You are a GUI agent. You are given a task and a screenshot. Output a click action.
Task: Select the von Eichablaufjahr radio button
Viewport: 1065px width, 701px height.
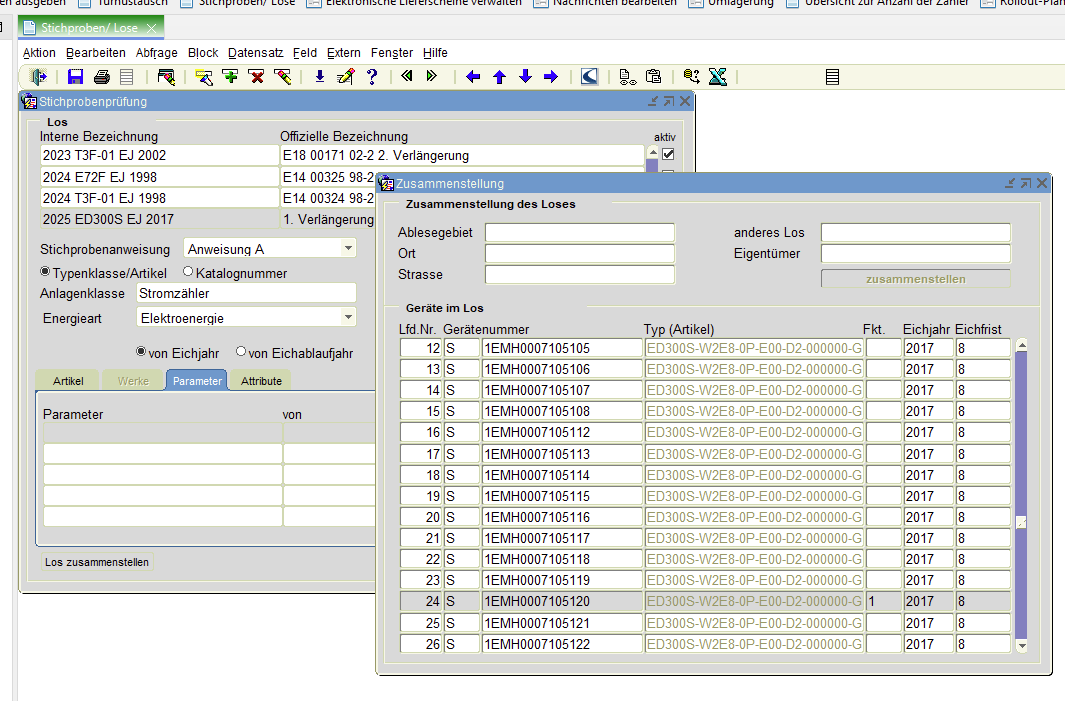241,352
